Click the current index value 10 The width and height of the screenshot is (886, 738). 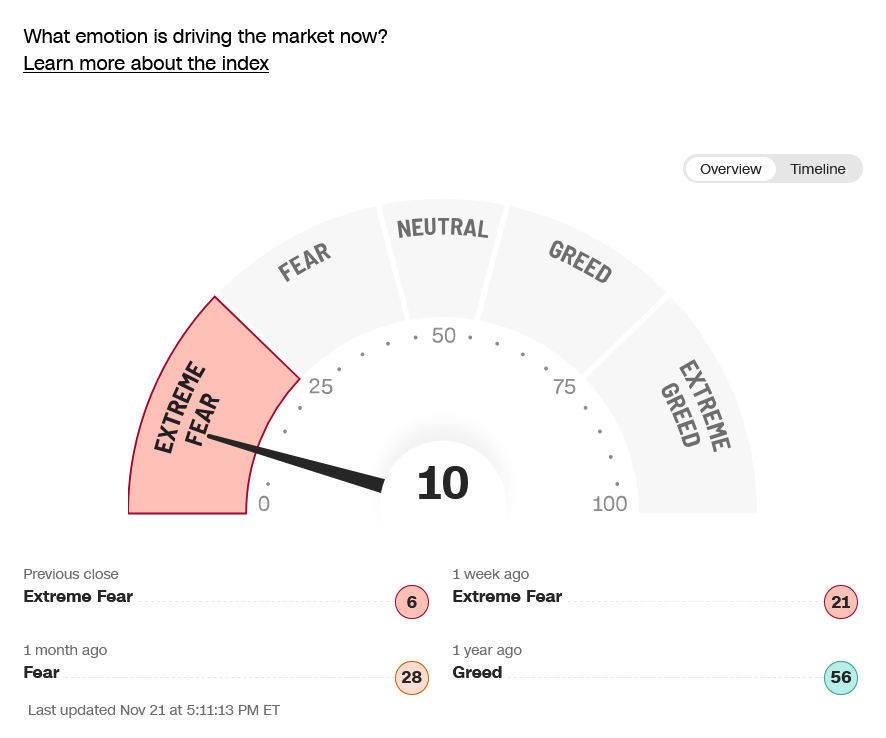point(442,484)
